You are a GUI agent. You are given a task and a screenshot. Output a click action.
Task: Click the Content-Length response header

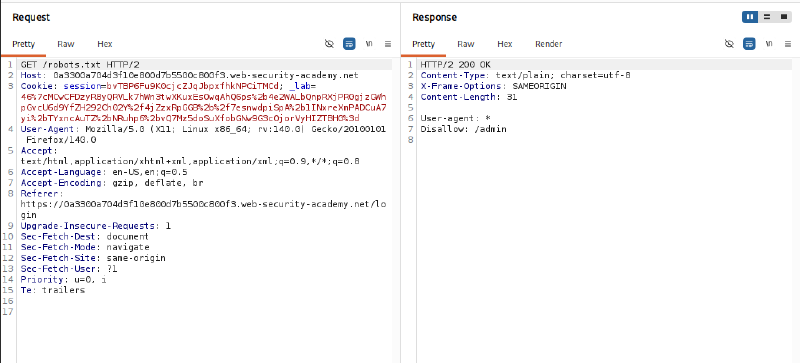(469, 97)
